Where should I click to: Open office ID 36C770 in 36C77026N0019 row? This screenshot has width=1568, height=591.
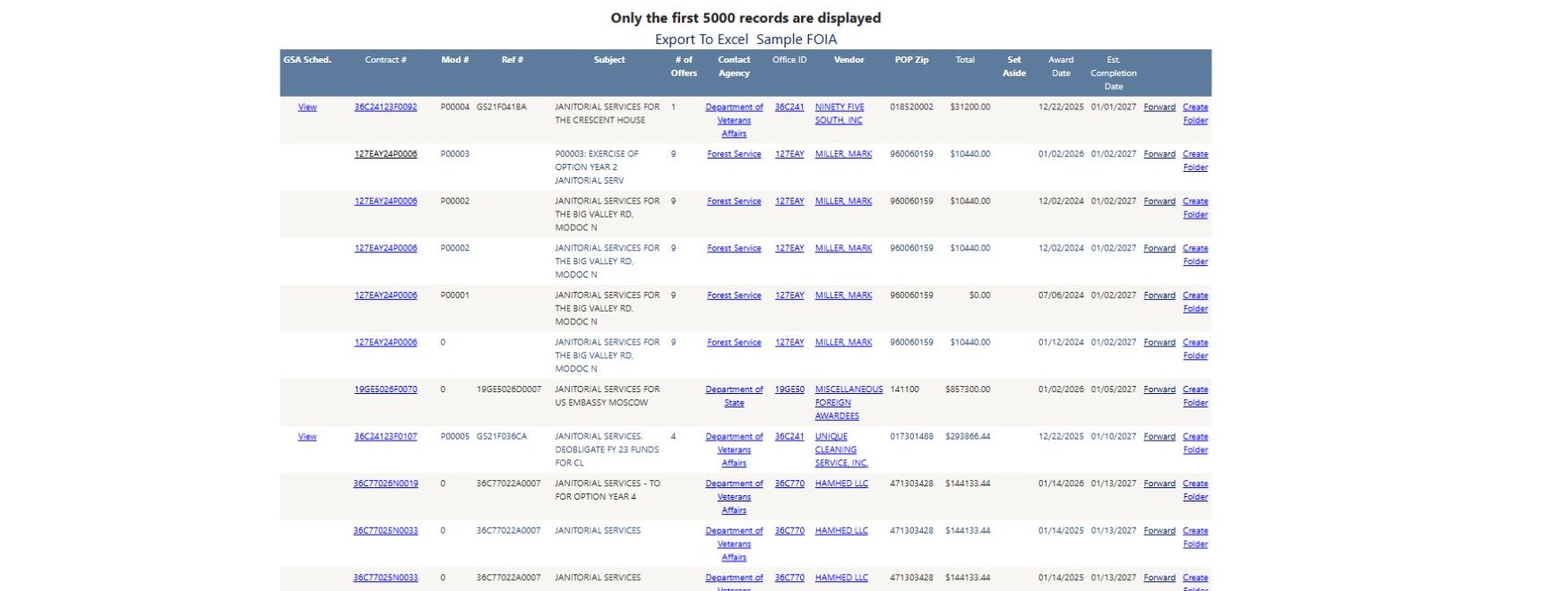pyautogui.click(x=789, y=484)
